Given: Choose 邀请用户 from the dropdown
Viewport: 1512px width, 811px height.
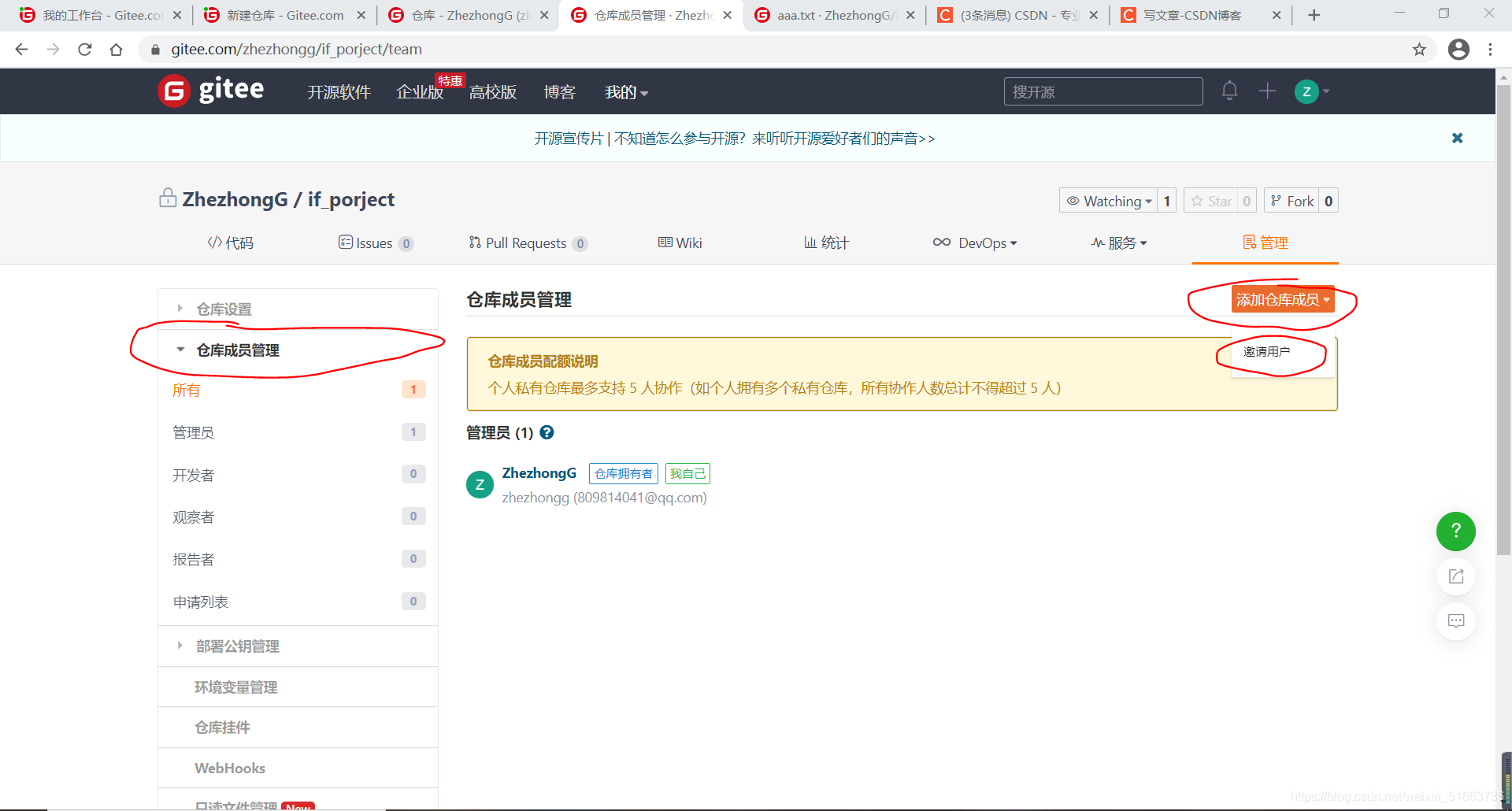Looking at the screenshot, I should point(1266,352).
